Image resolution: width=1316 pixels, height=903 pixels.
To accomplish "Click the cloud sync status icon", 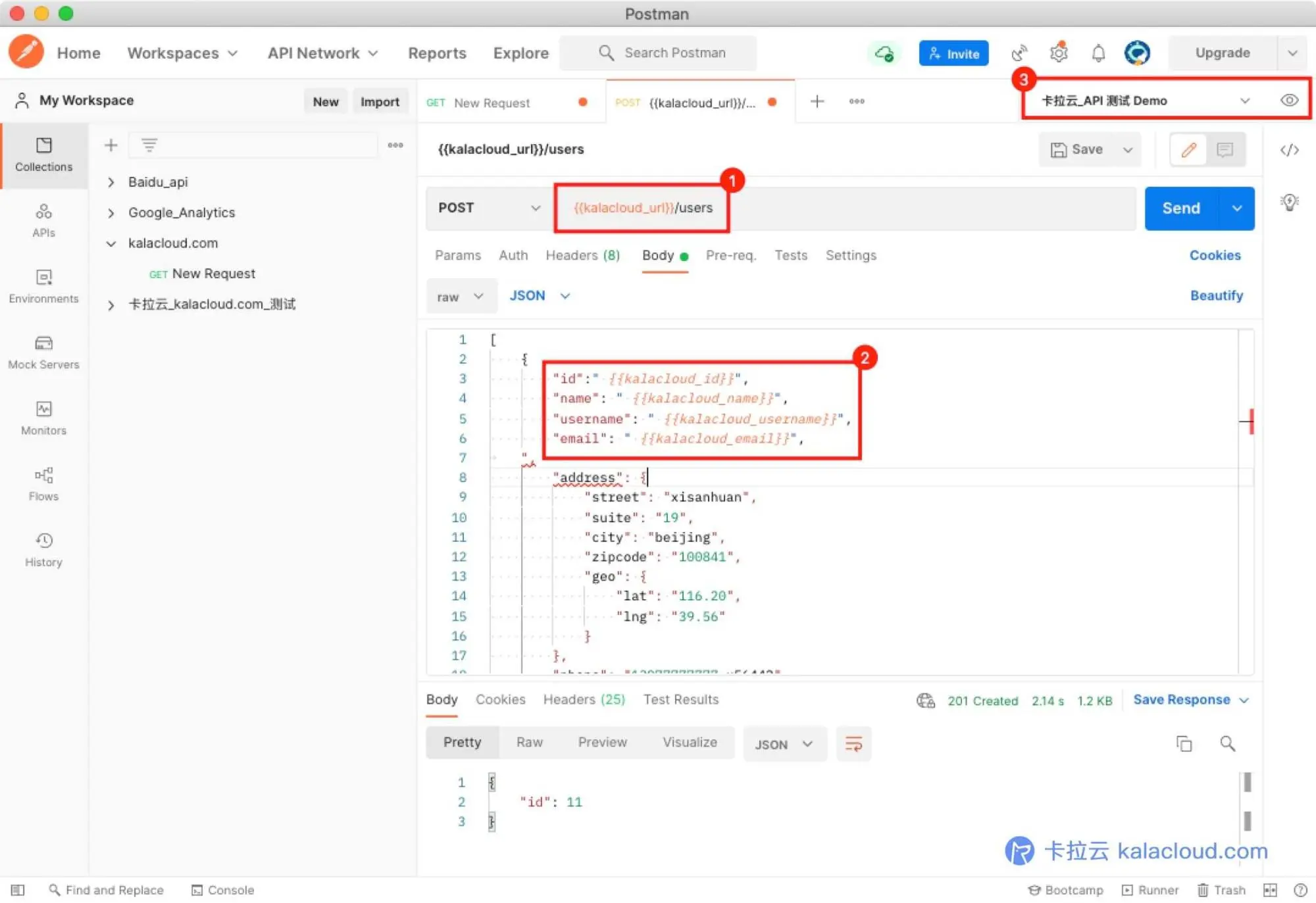I will 884,53.
